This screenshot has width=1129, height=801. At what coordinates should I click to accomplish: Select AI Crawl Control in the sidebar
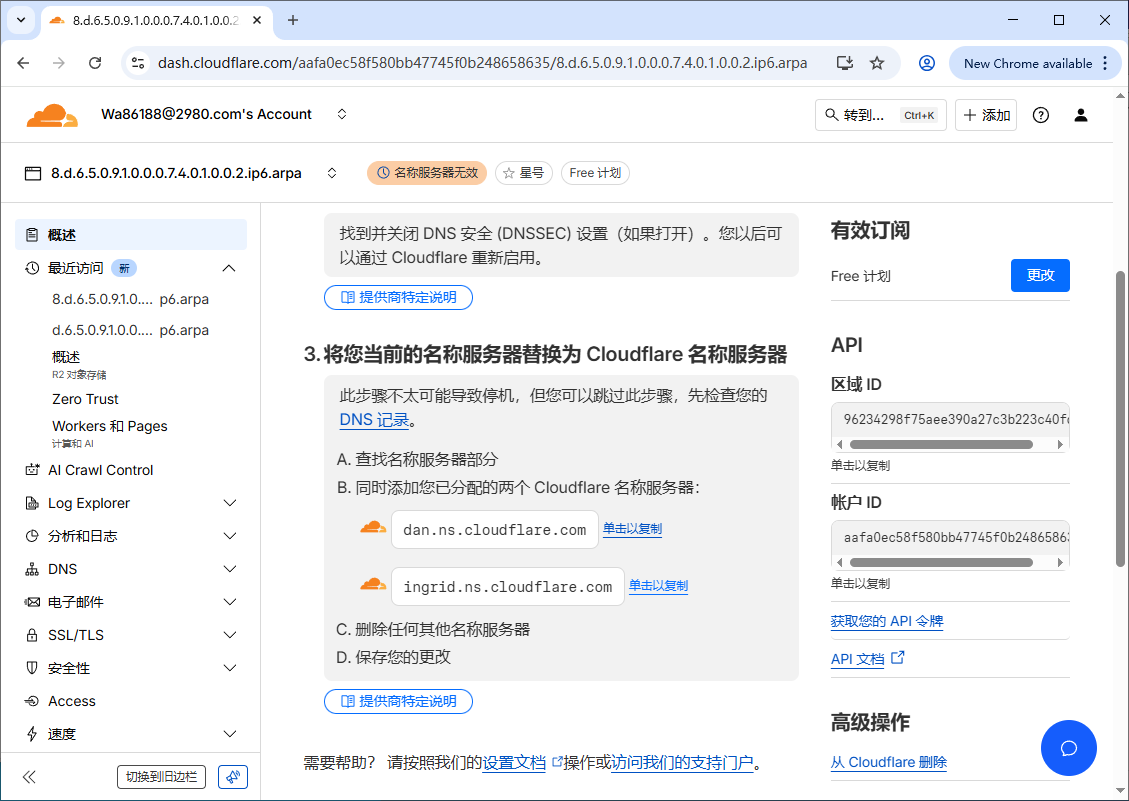(x=100, y=469)
